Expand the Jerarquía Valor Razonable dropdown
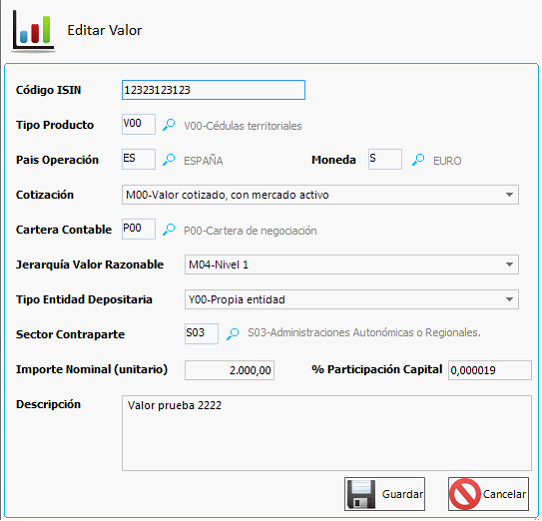 [509, 264]
